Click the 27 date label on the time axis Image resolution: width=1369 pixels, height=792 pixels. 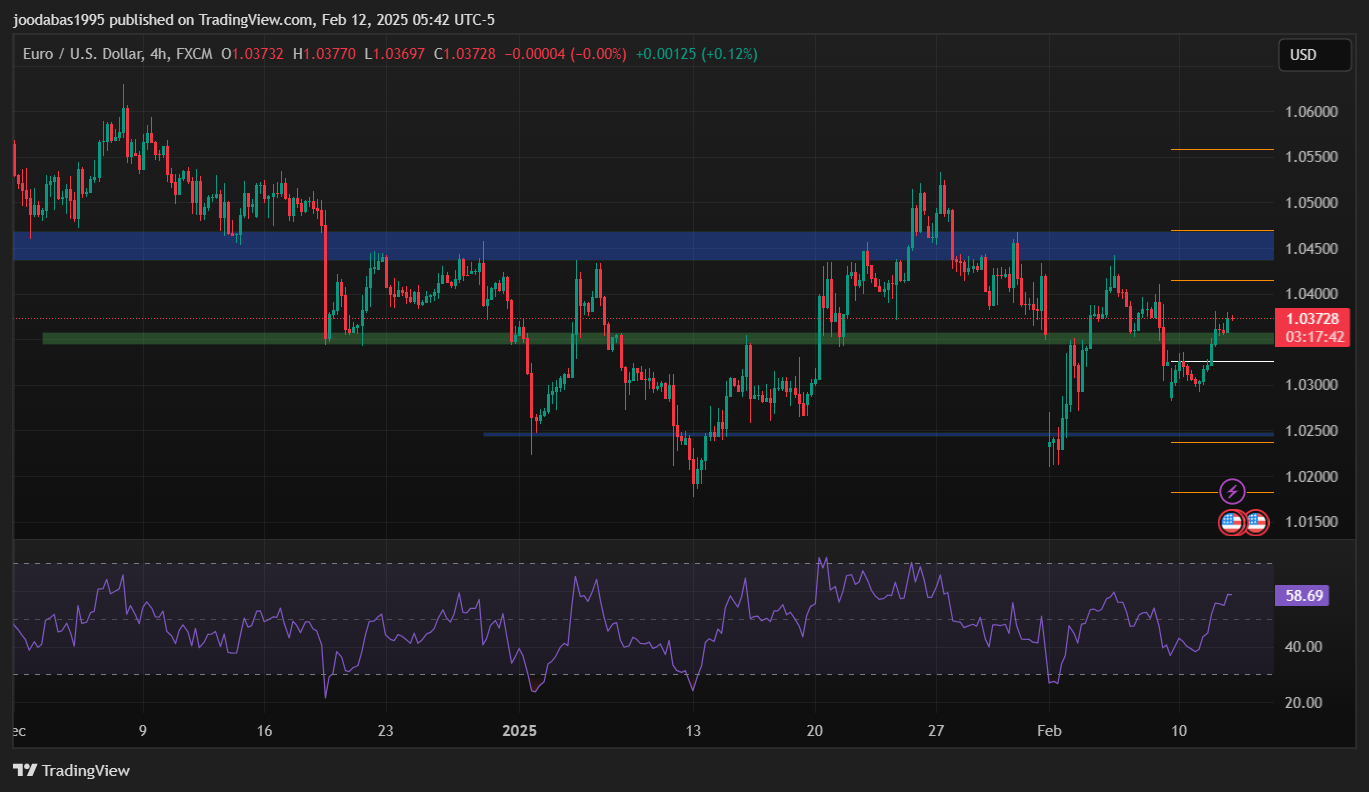pos(937,731)
